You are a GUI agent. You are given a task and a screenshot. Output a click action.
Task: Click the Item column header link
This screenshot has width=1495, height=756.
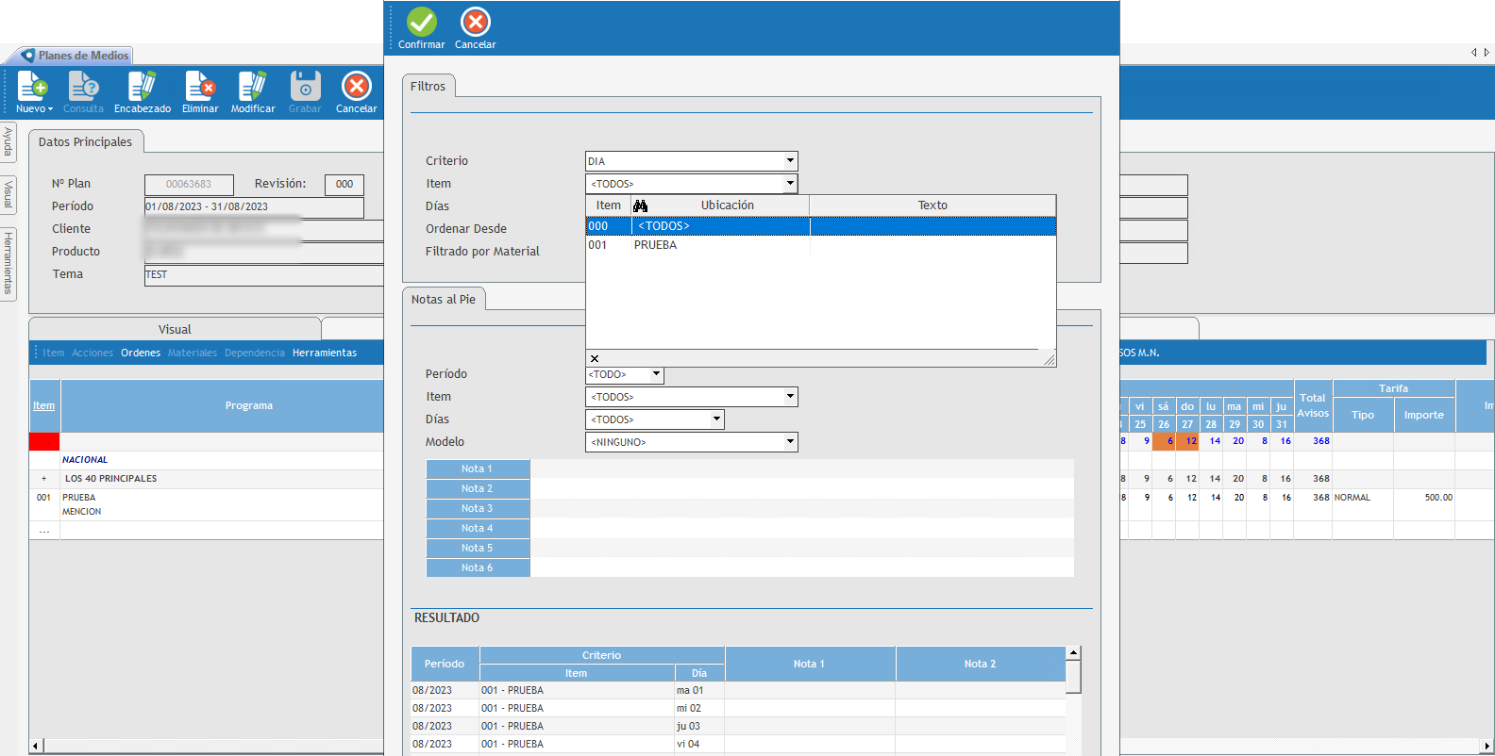tap(44, 406)
